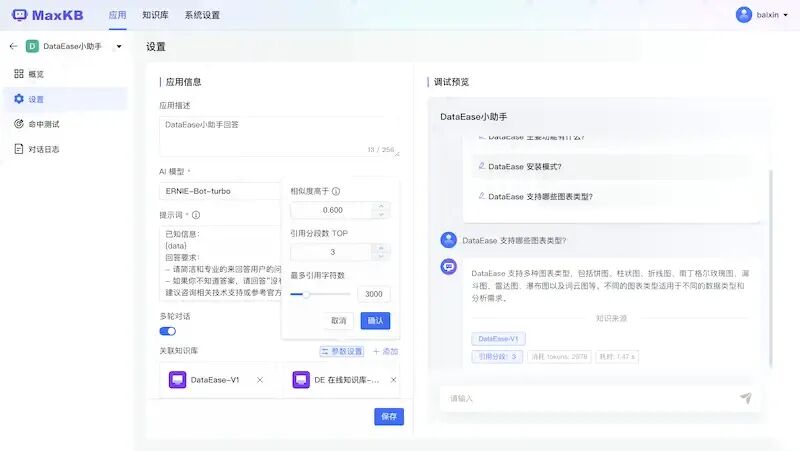Go back using the left arrow icon
The image size is (800, 451).
tap(13, 46)
